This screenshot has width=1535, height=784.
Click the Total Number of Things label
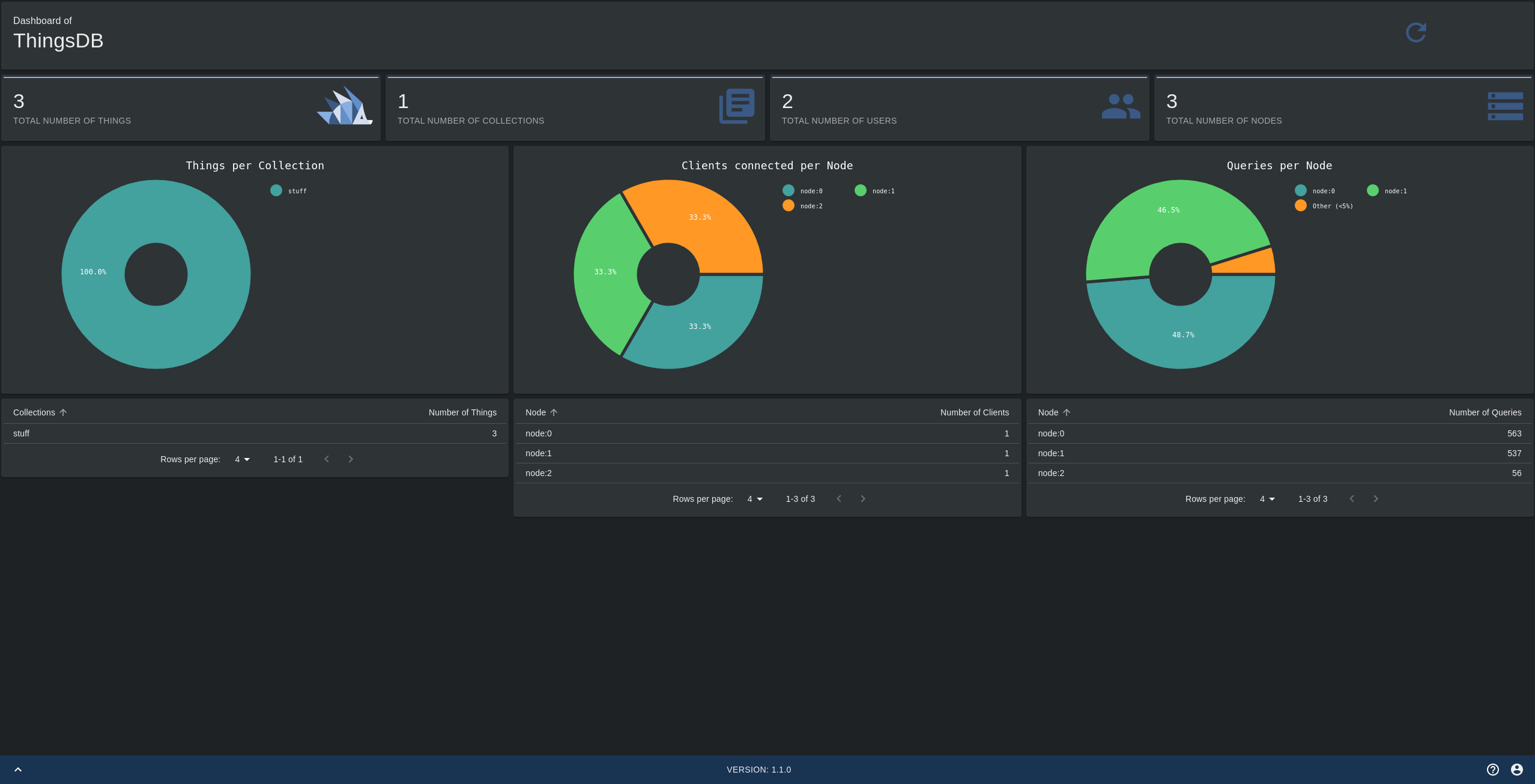coord(72,121)
